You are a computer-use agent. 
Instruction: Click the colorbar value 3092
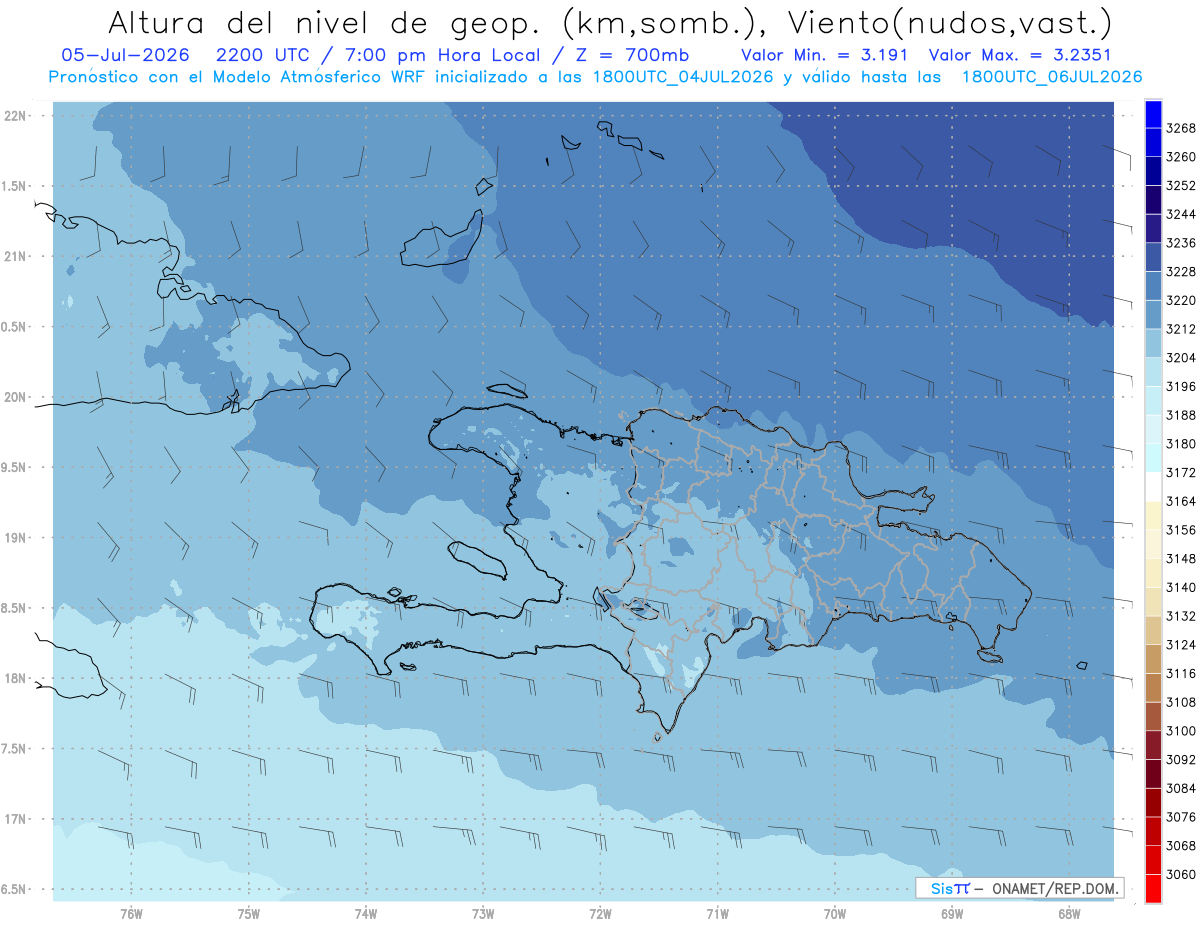click(1181, 759)
